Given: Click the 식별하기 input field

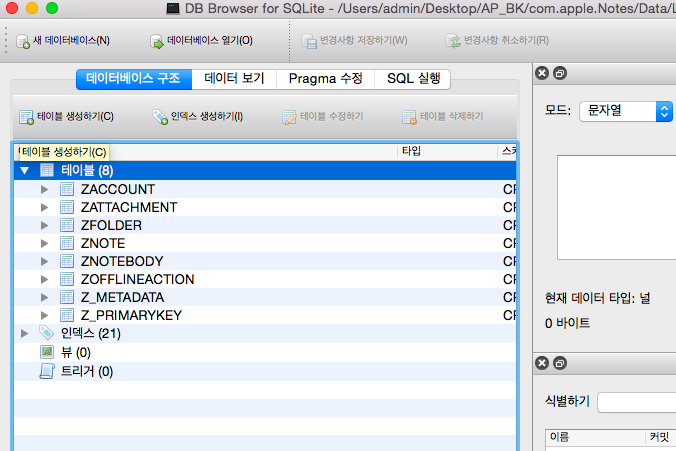Looking at the screenshot, I should click(x=637, y=402).
